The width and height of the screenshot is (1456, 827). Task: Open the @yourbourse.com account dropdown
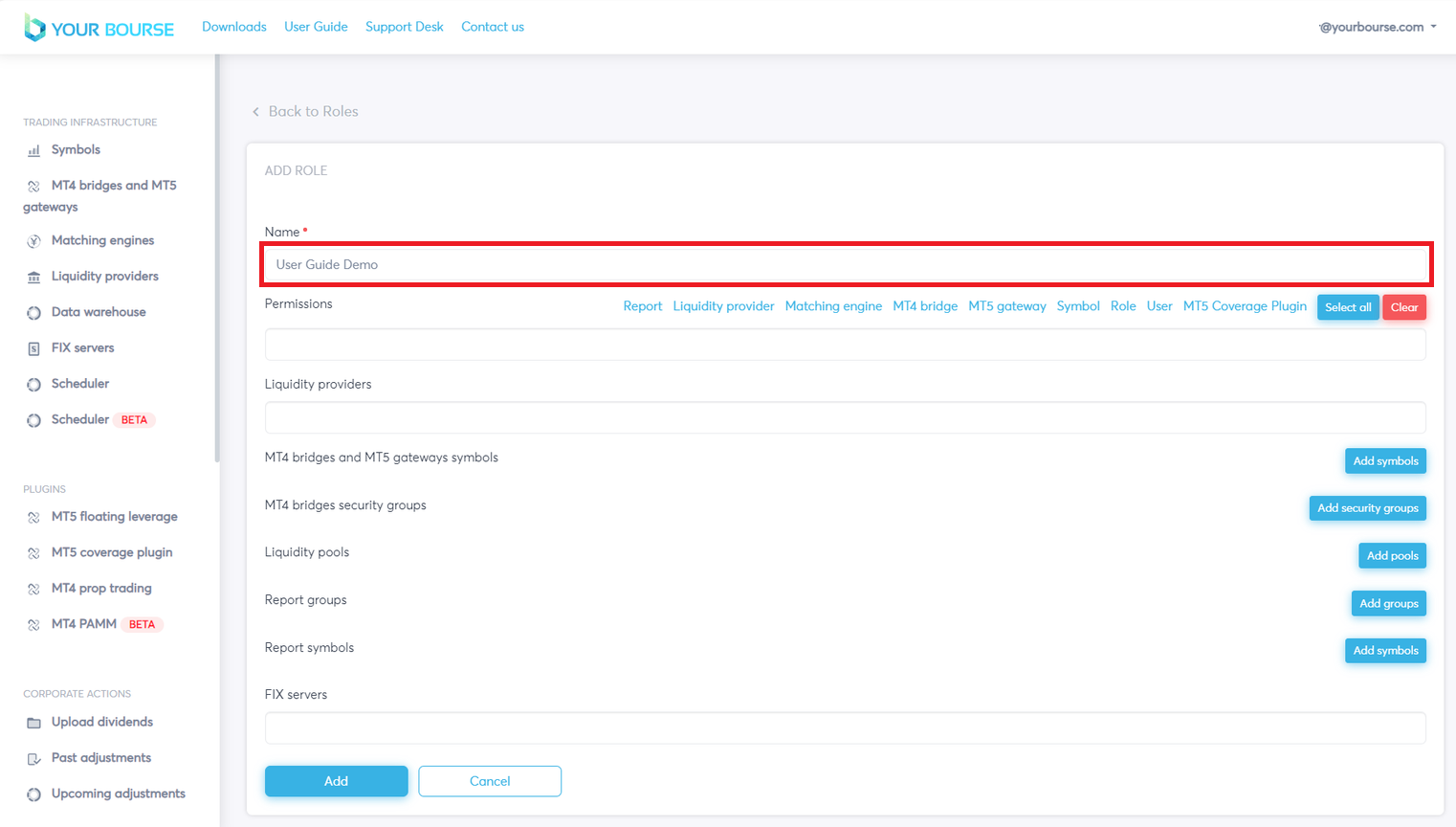1378,27
